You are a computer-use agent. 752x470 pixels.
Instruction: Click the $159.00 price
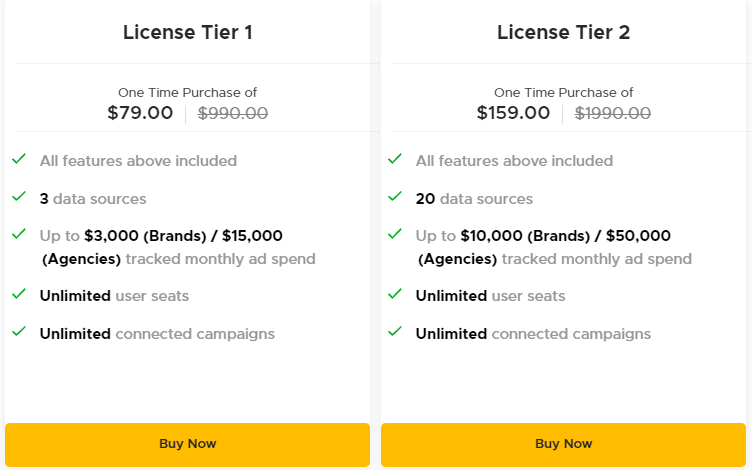[513, 113]
